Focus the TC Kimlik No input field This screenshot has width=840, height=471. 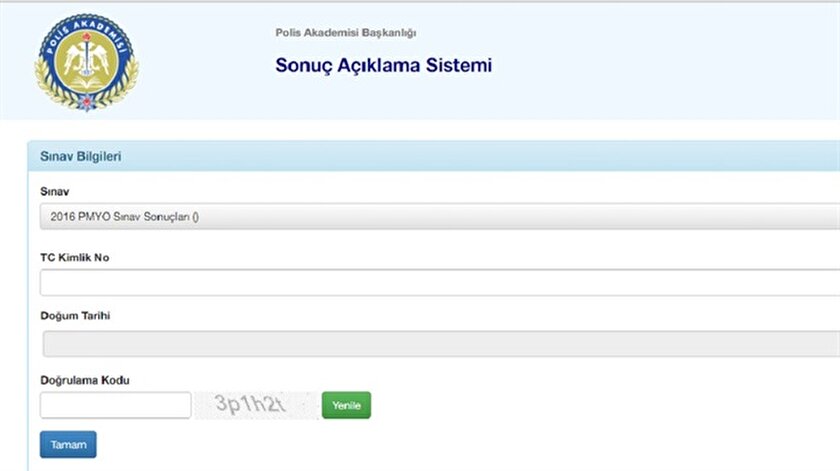pos(438,282)
